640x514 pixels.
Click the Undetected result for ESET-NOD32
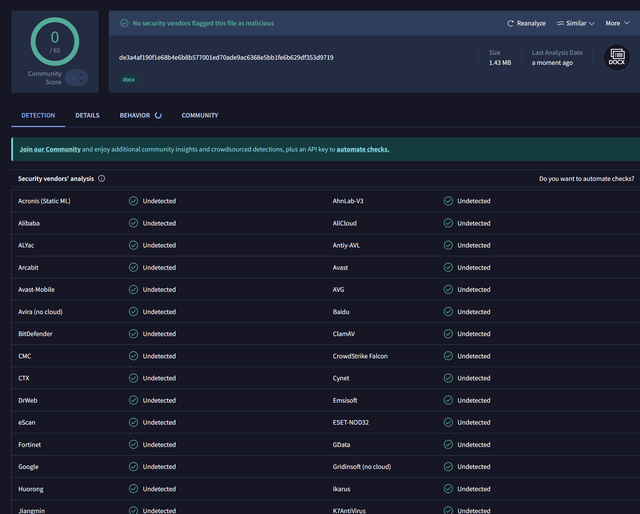pyautogui.click(x=474, y=422)
